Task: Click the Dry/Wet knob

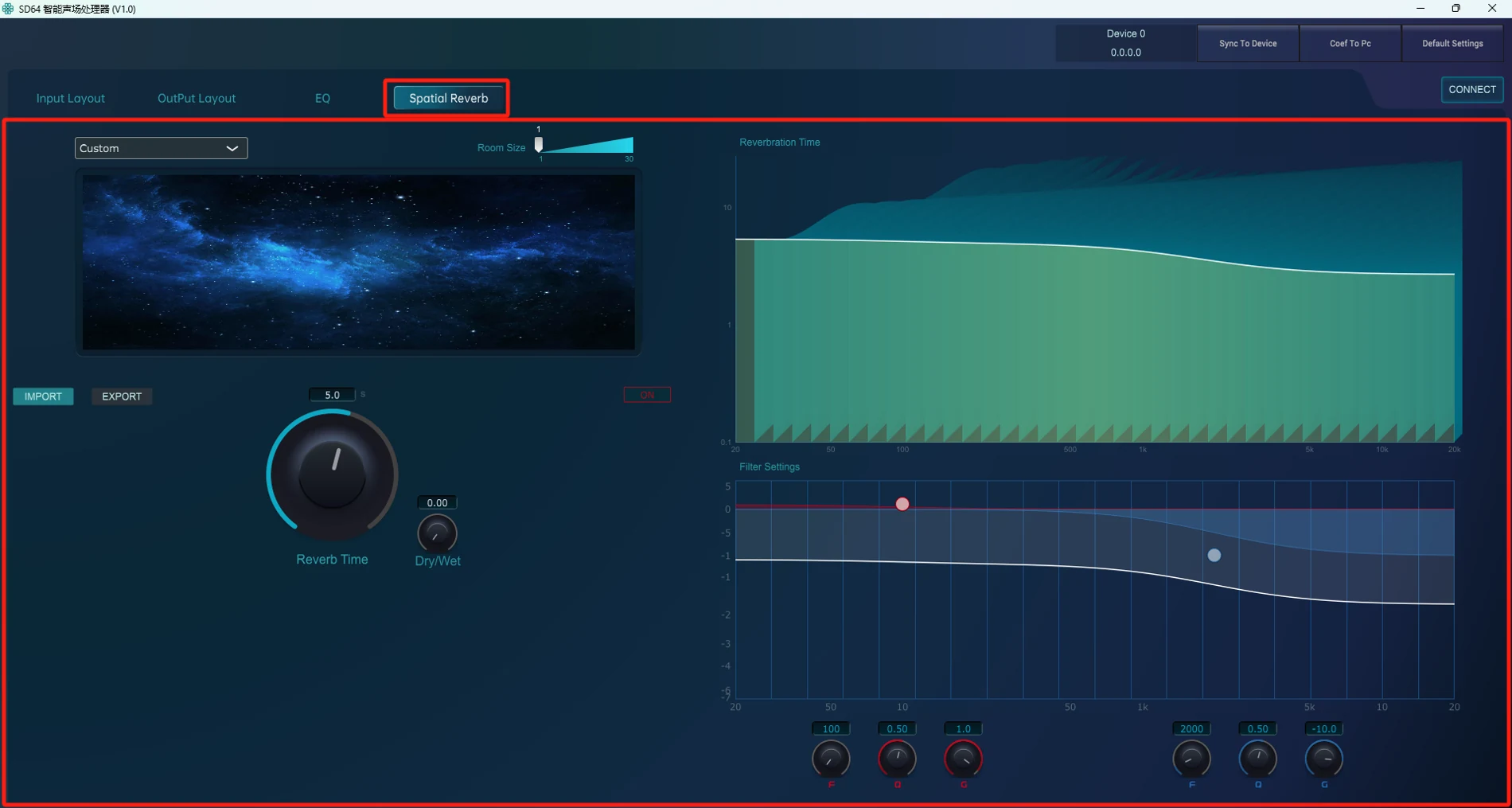Action: pos(437,533)
